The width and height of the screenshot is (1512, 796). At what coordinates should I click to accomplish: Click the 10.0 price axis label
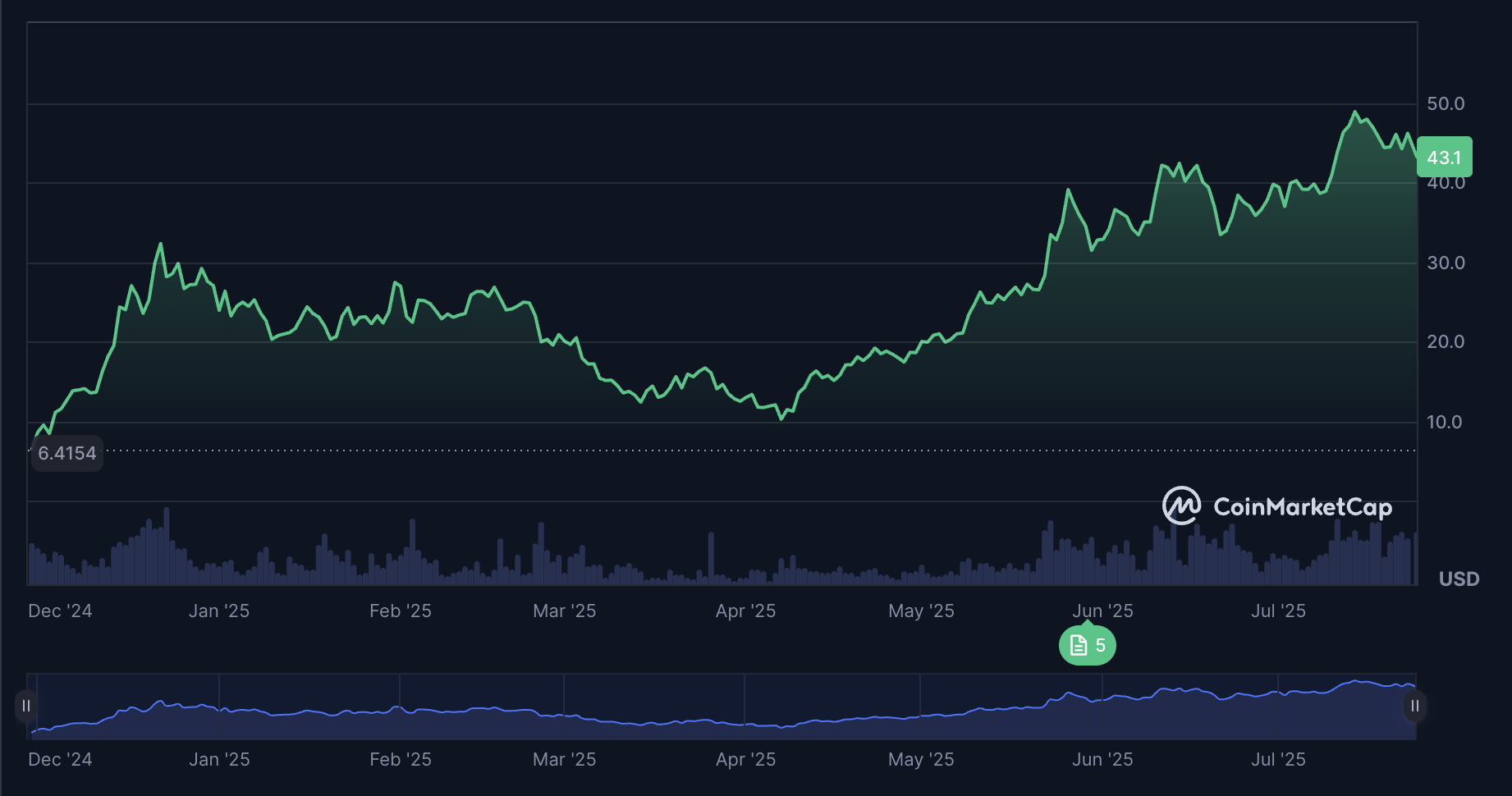(1445, 423)
